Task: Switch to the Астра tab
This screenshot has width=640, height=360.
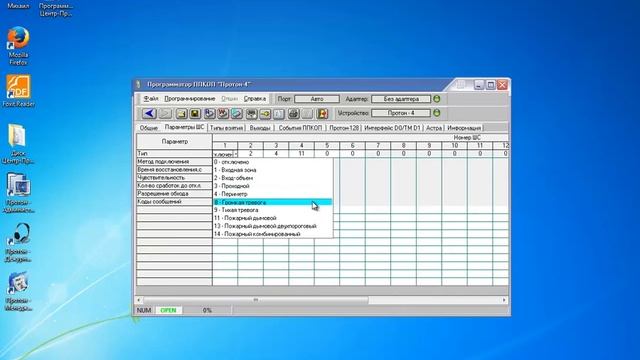Action: 434,128
